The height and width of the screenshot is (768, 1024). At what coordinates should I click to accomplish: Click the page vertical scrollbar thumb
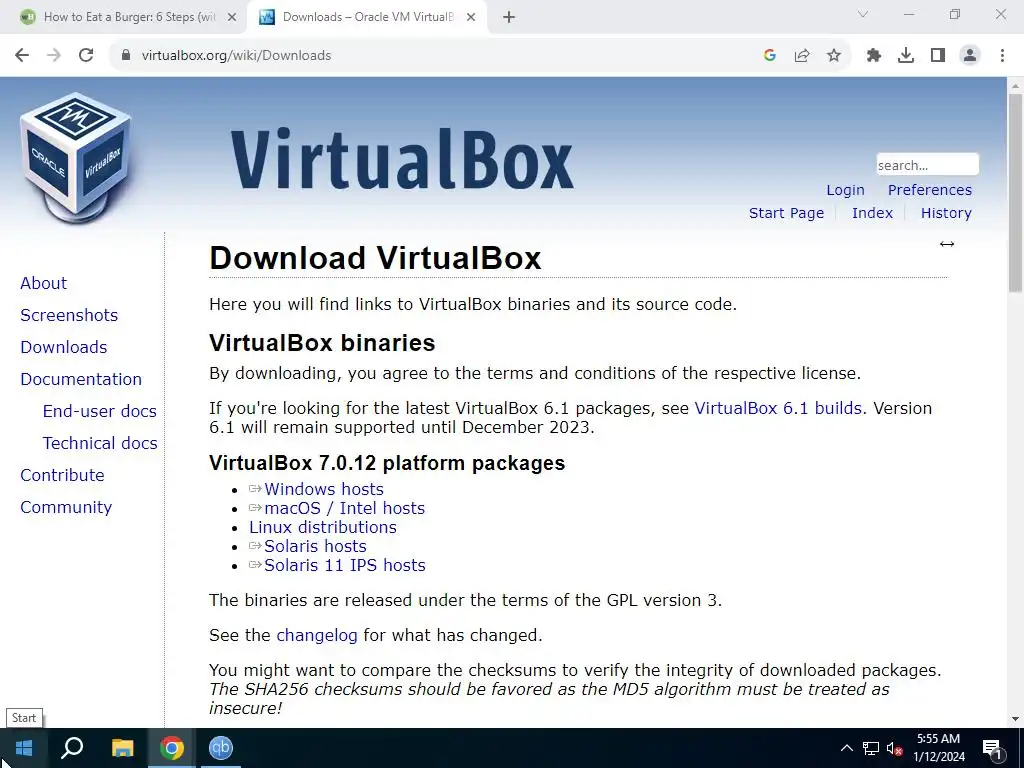[1015, 193]
